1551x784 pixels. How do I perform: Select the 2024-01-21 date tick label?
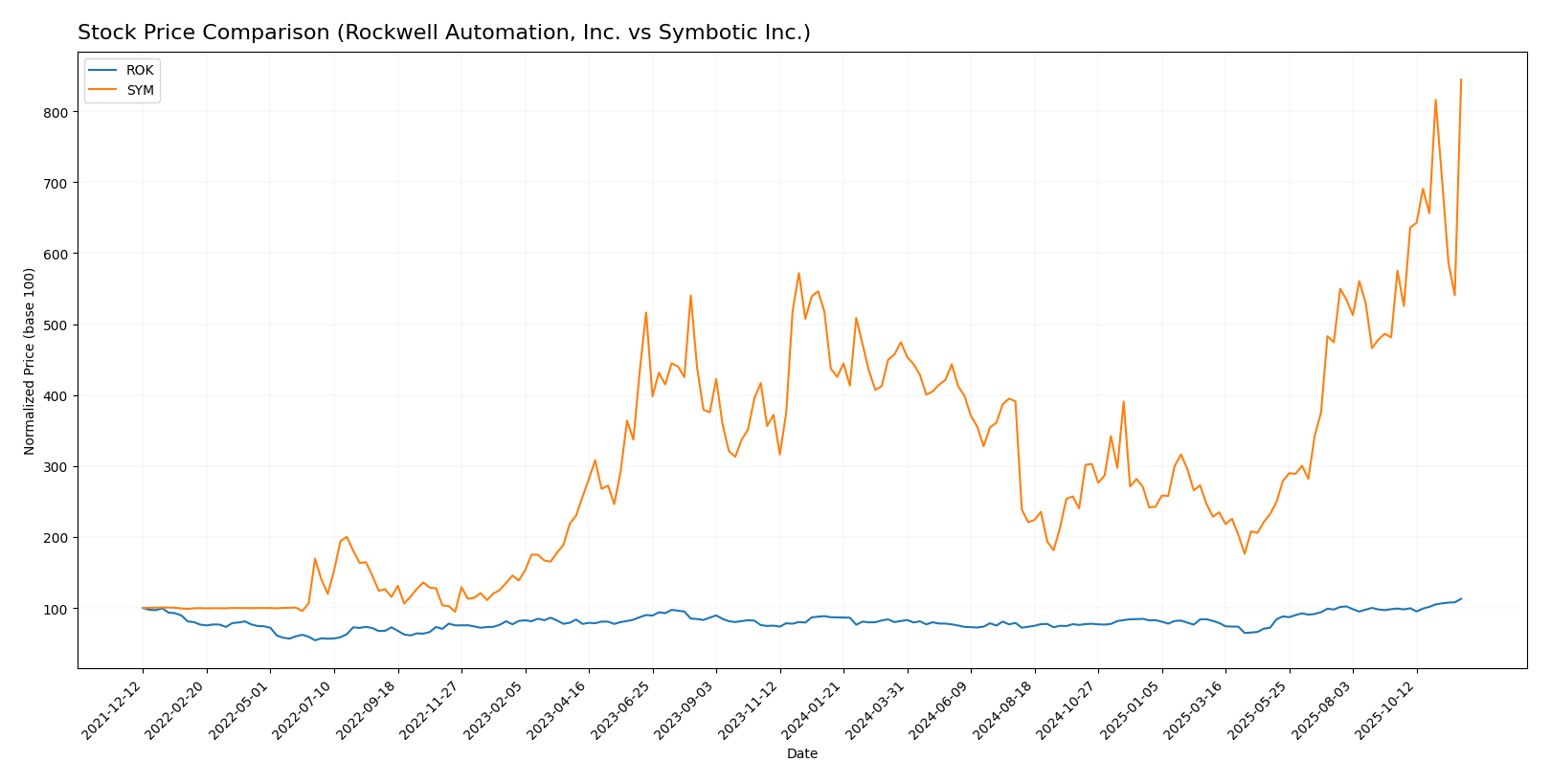[815, 709]
